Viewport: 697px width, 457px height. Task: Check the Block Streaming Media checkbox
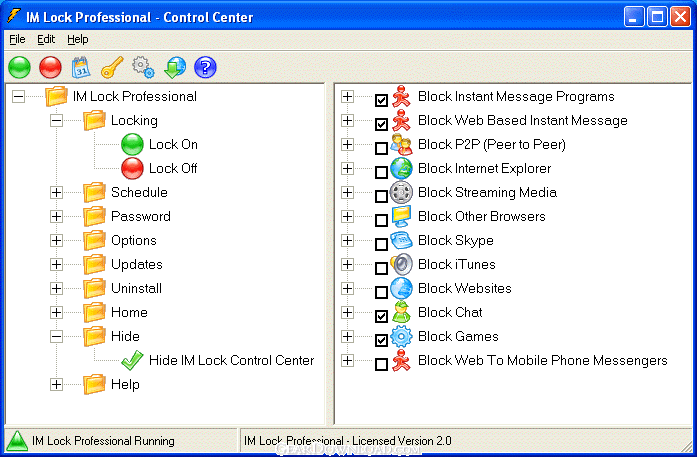(381, 196)
